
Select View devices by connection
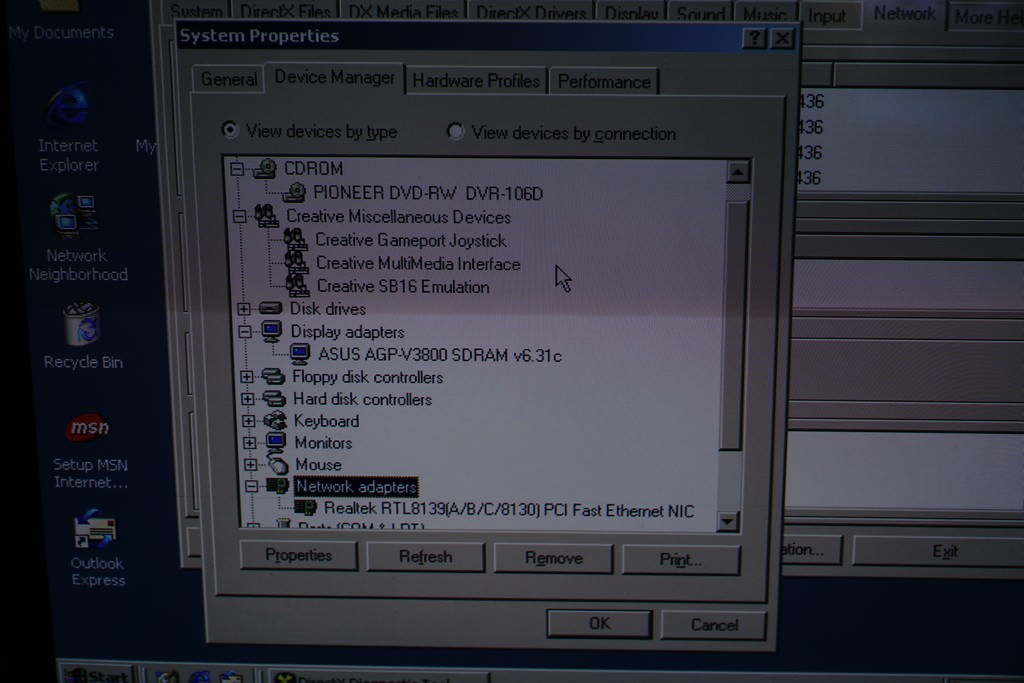(x=456, y=131)
